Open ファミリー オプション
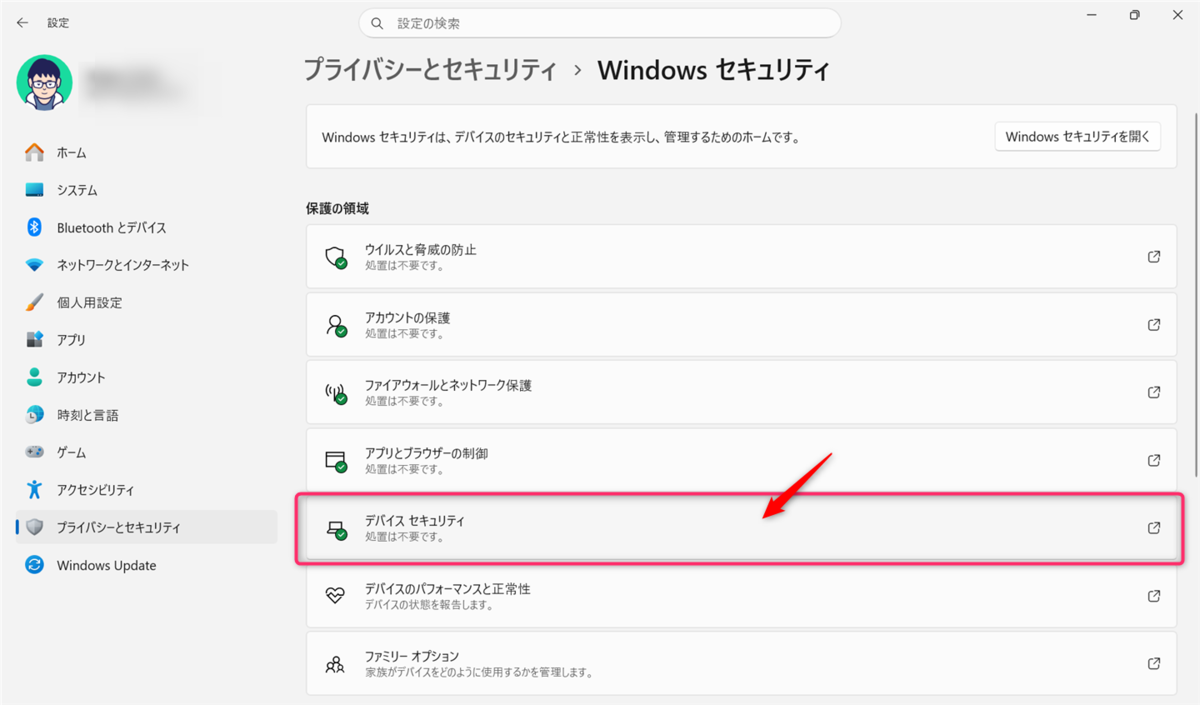The width and height of the screenshot is (1200, 705). 741,663
